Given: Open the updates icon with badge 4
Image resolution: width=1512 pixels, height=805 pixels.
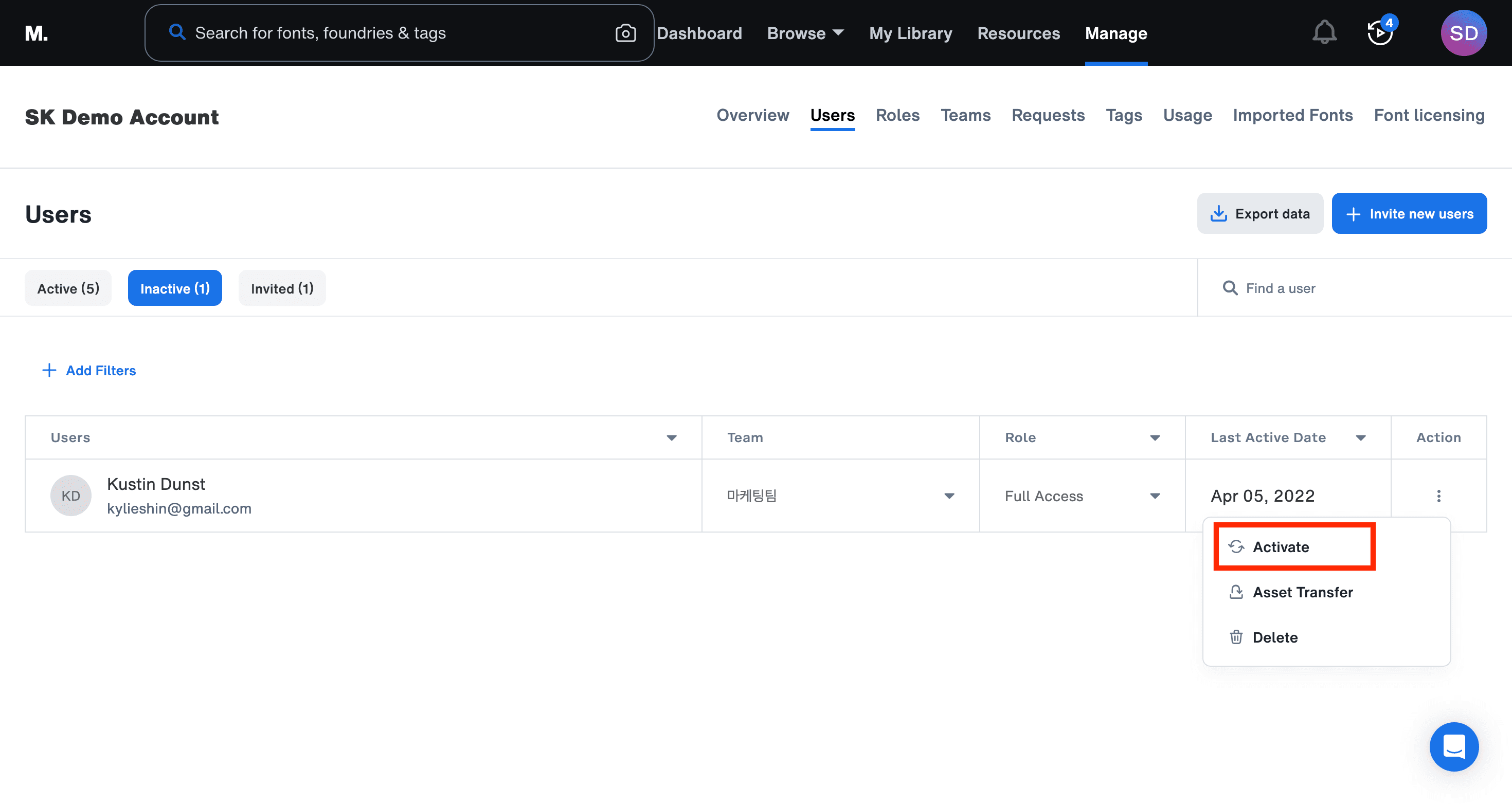Looking at the screenshot, I should (1380, 33).
